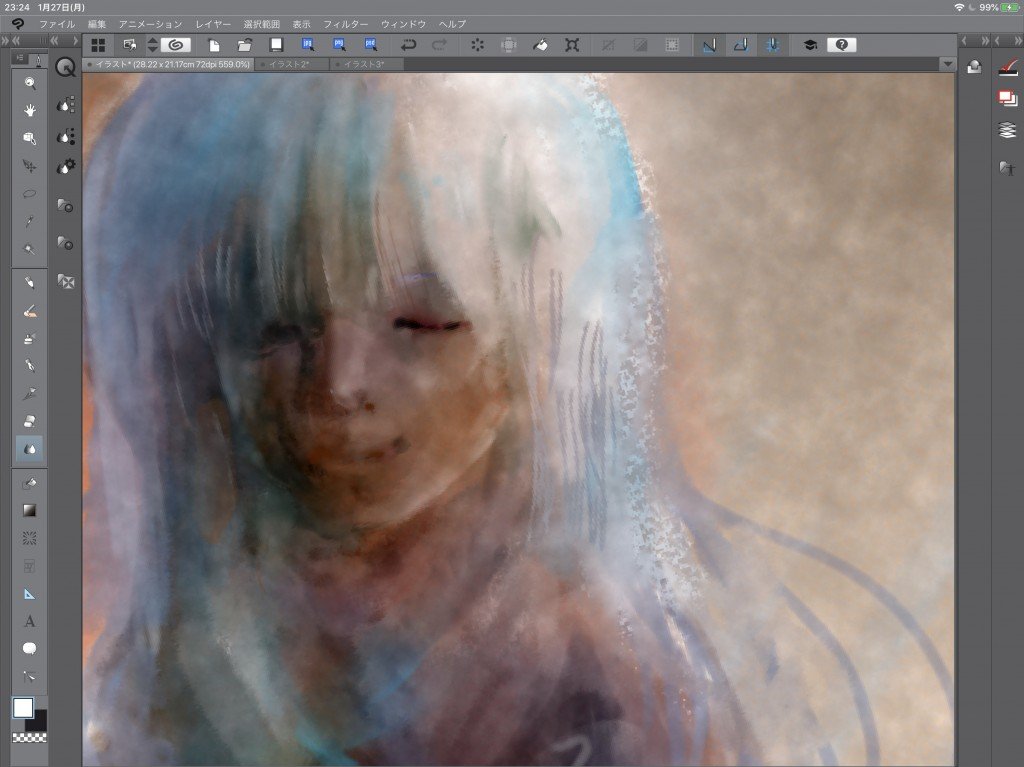Select the Blend color-mixing tool
This screenshot has height=767, width=1024.
tap(30, 449)
